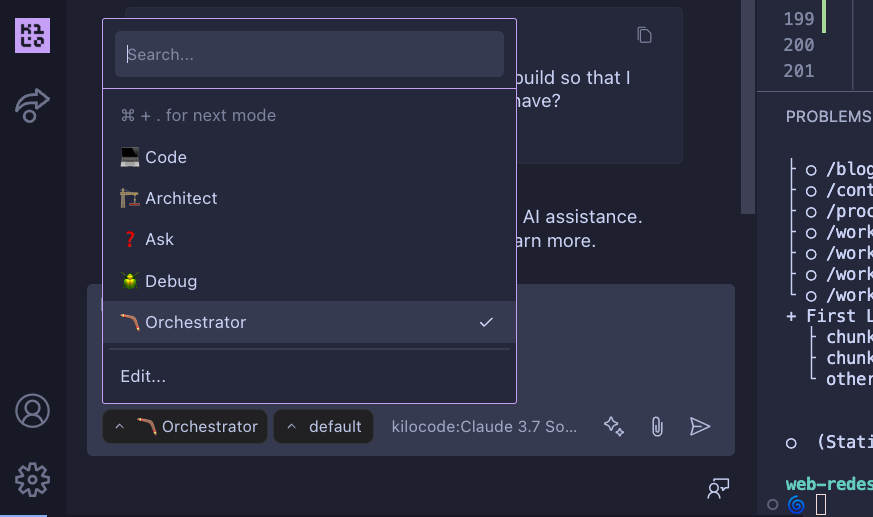Open the Accounts profile icon
This screenshot has height=517, width=873.
[32, 411]
